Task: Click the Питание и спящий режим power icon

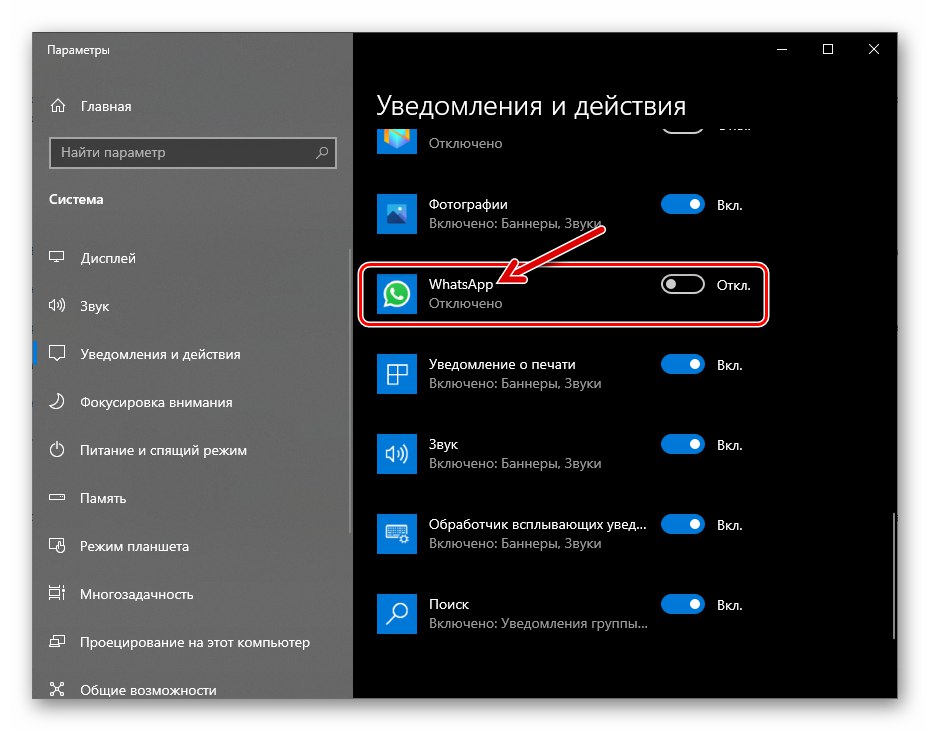Action: [57, 450]
